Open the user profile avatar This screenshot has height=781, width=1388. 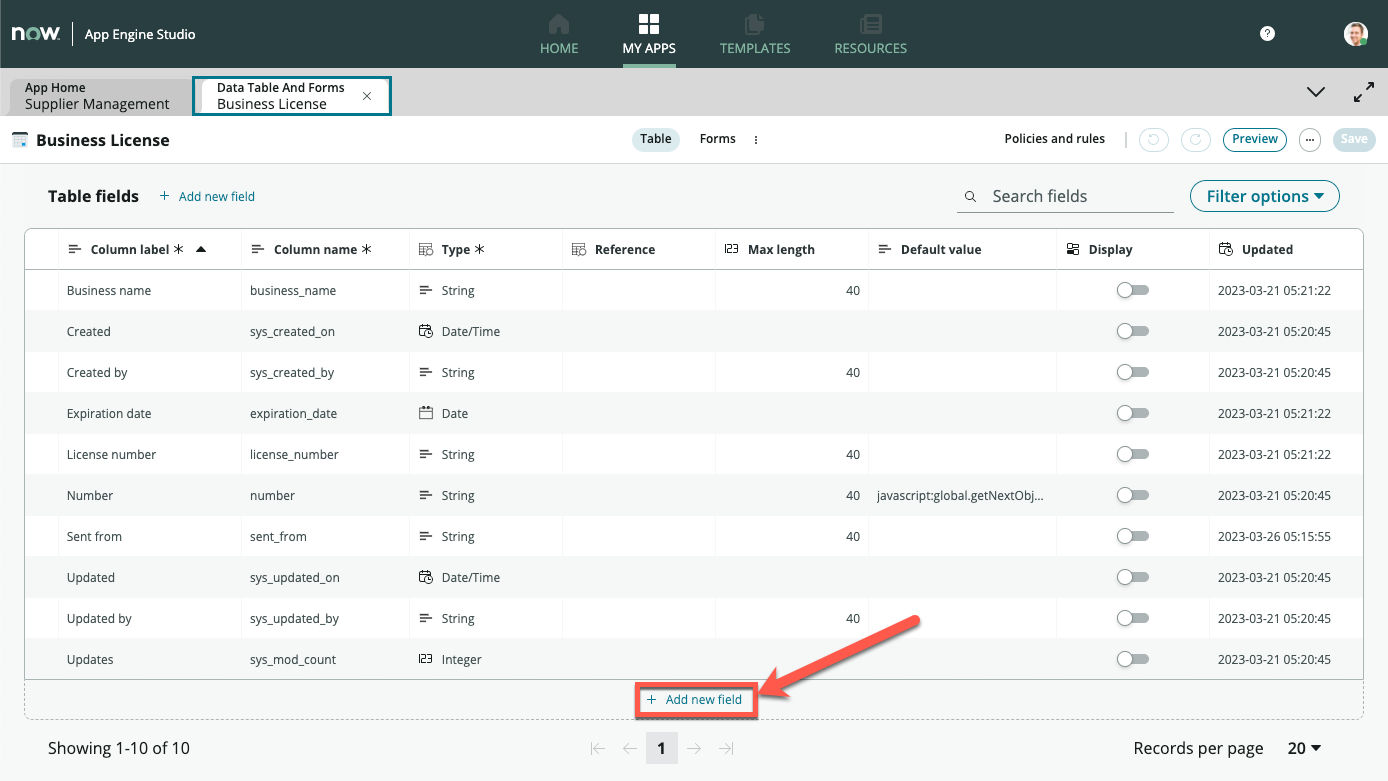[1355, 33]
